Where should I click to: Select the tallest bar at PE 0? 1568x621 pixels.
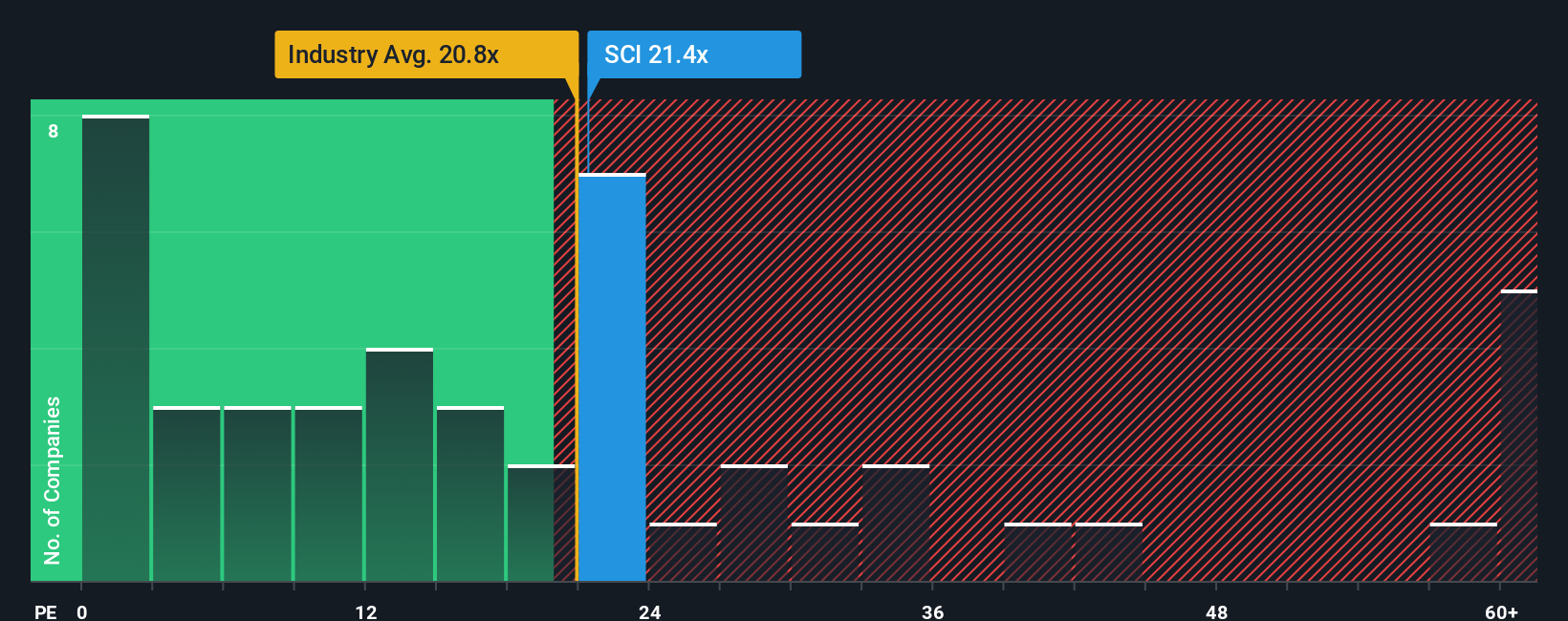click(x=116, y=348)
